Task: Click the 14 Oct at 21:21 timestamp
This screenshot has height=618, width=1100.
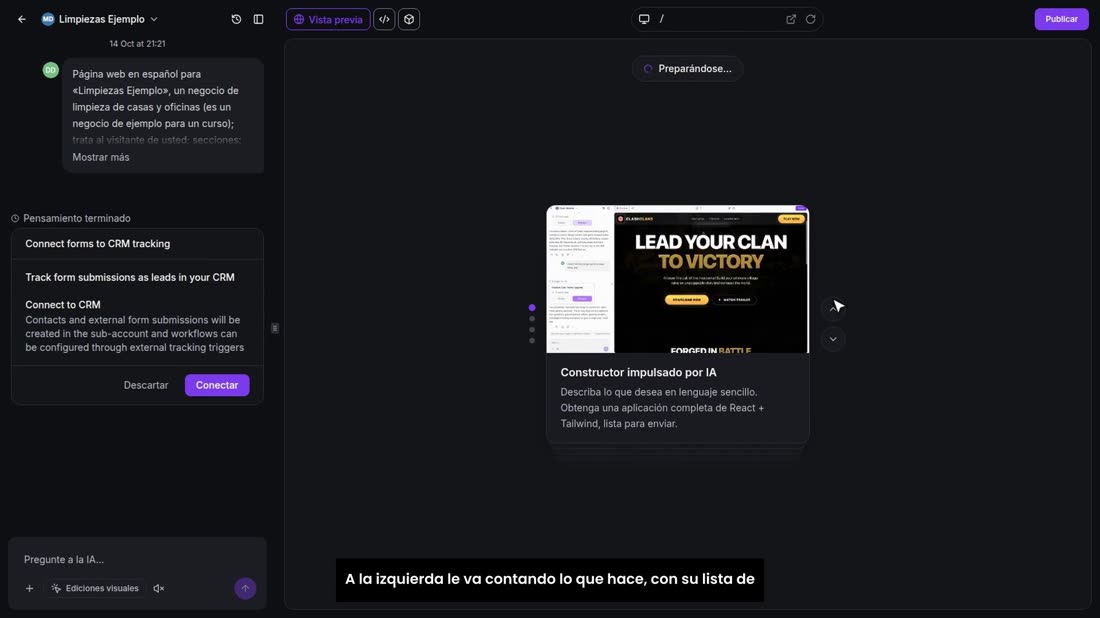Action: tap(138, 43)
